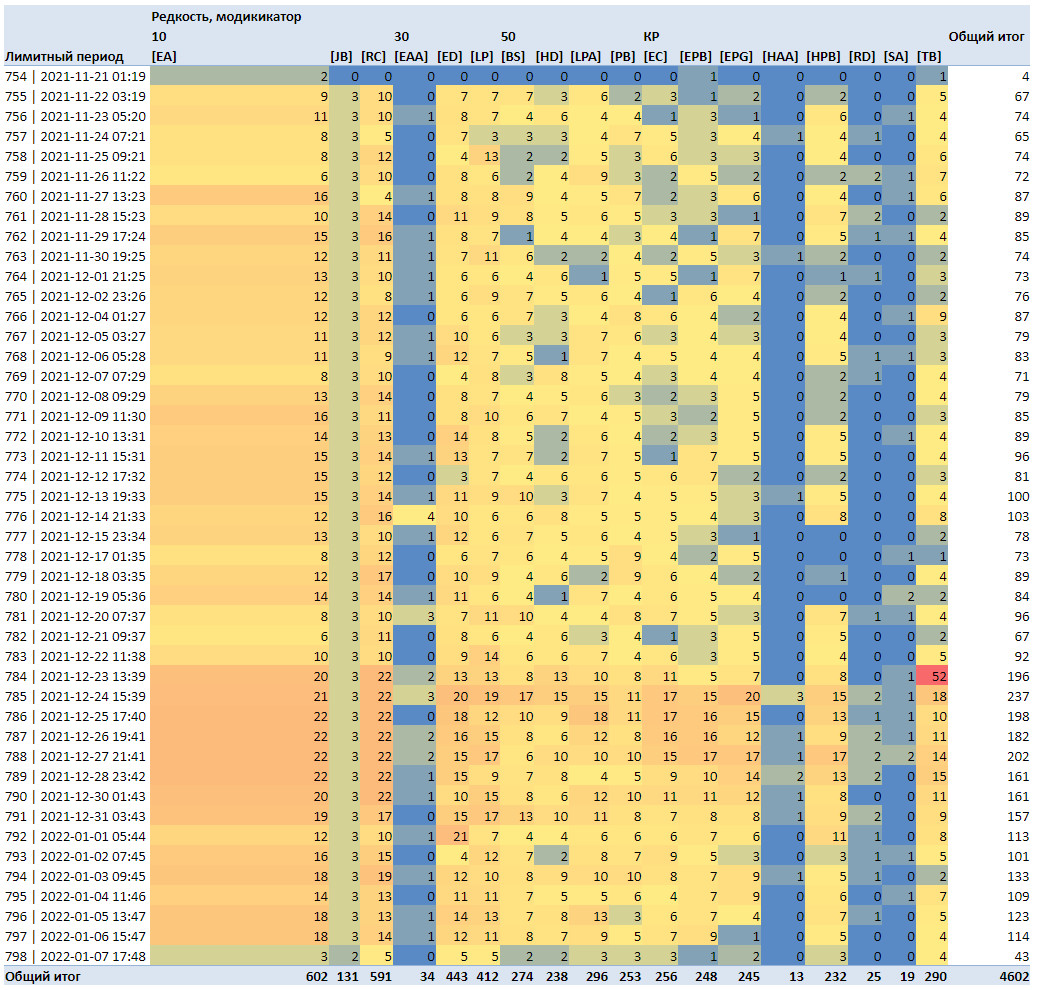Click the [LP] value 14 in row 783
Screen dimensions: 1037x990
pos(484,657)
